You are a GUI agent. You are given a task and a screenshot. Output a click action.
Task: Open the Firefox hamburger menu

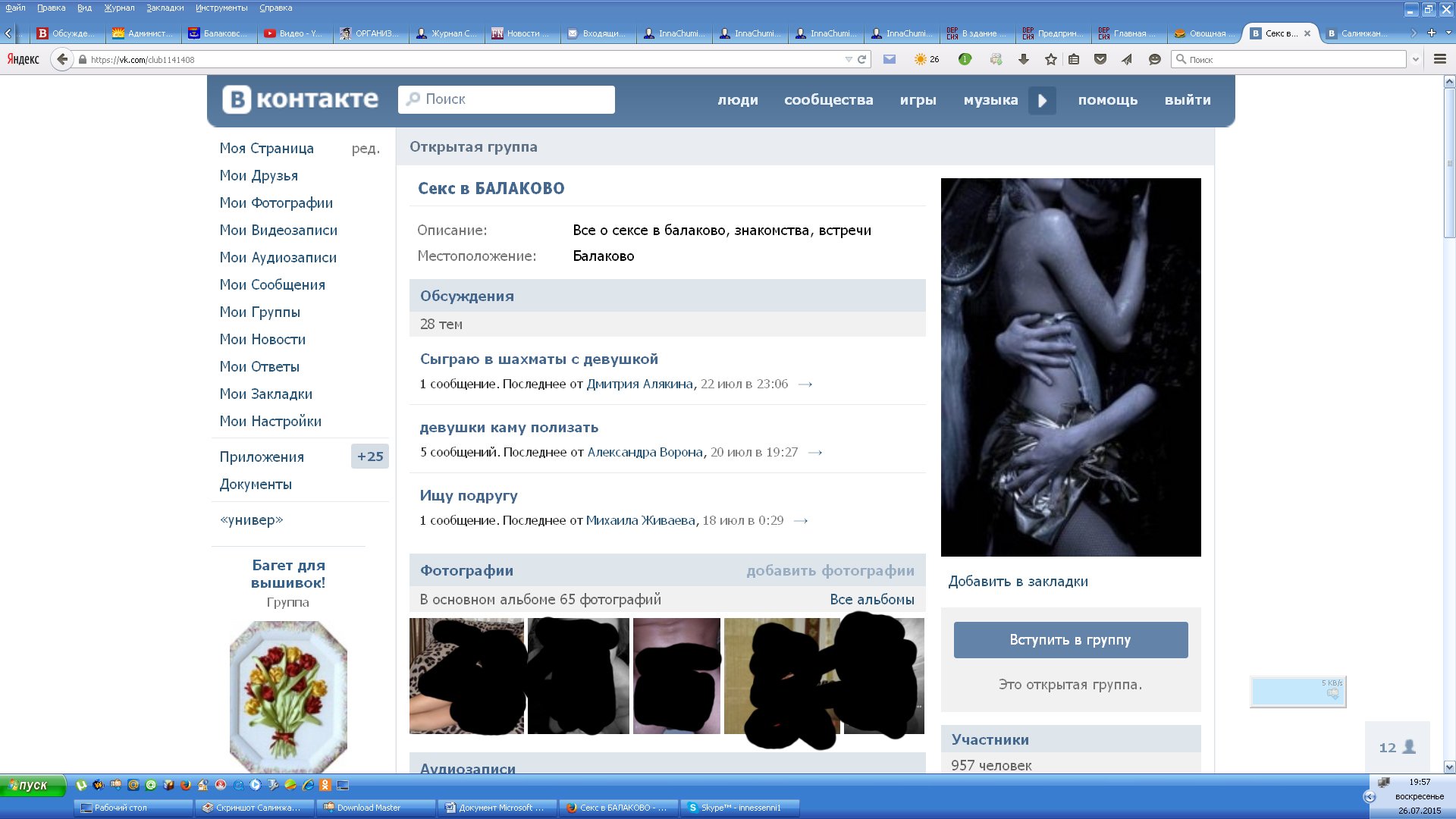pyautogui.click(x=1439, y=59)
